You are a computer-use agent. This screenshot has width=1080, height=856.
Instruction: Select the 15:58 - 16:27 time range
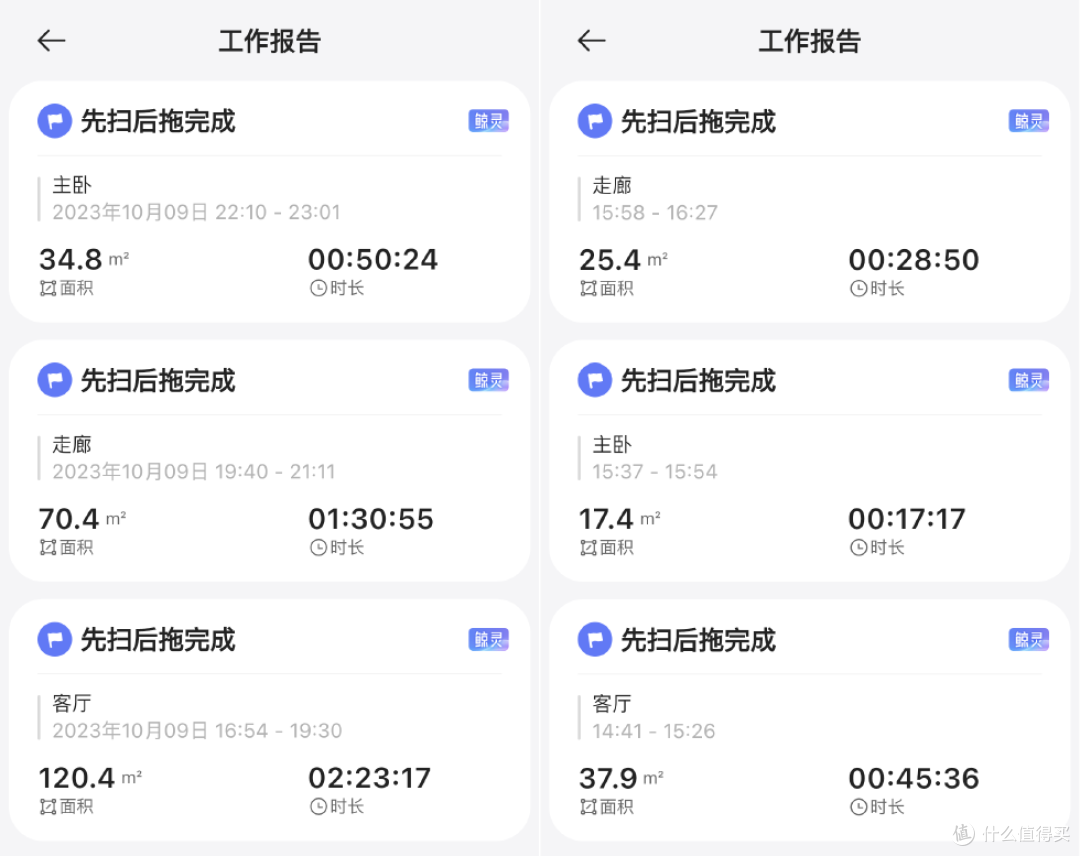coord(655,212)
